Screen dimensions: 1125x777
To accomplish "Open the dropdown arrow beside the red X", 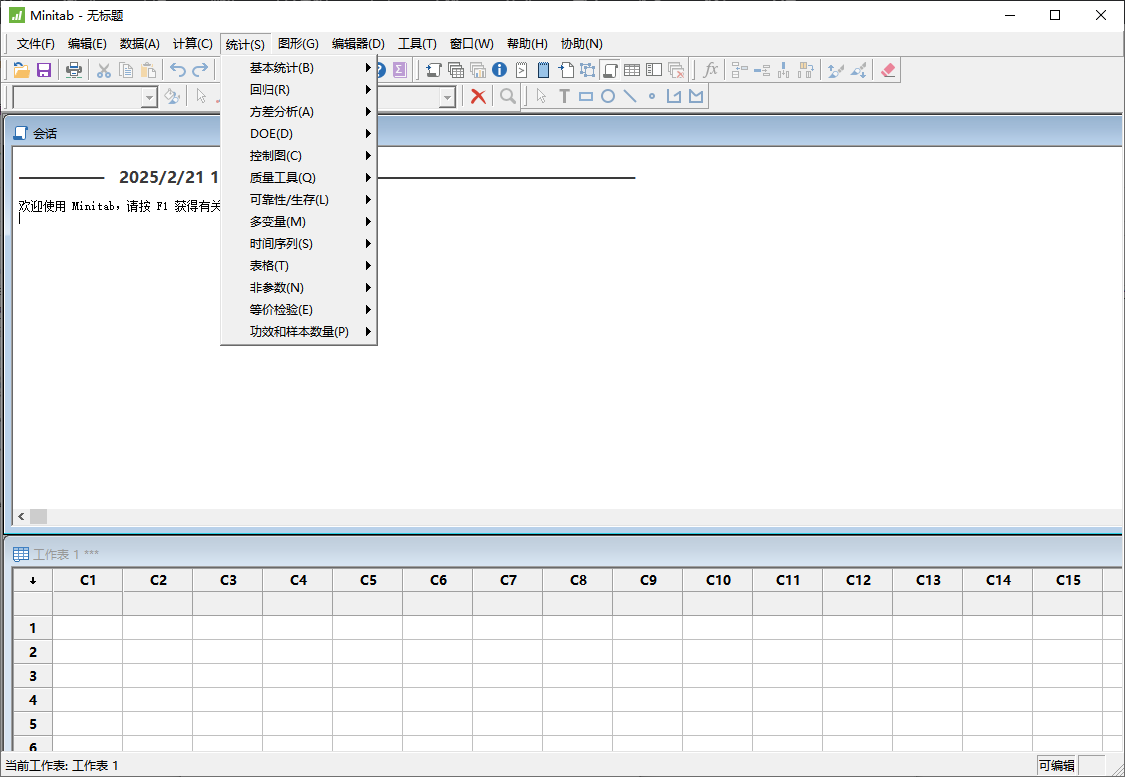I will [448, 97].
